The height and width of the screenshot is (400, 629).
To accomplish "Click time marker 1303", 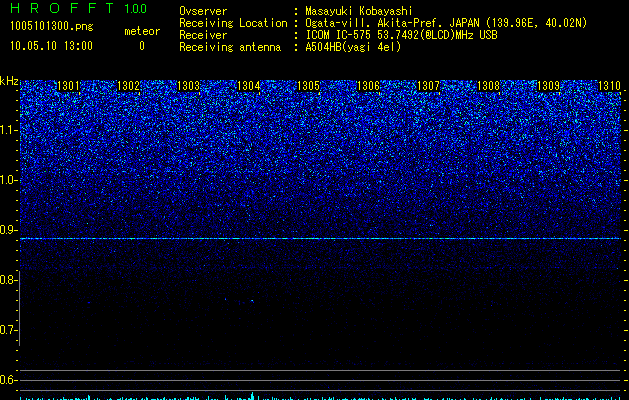I will click(x=188, y=85).
